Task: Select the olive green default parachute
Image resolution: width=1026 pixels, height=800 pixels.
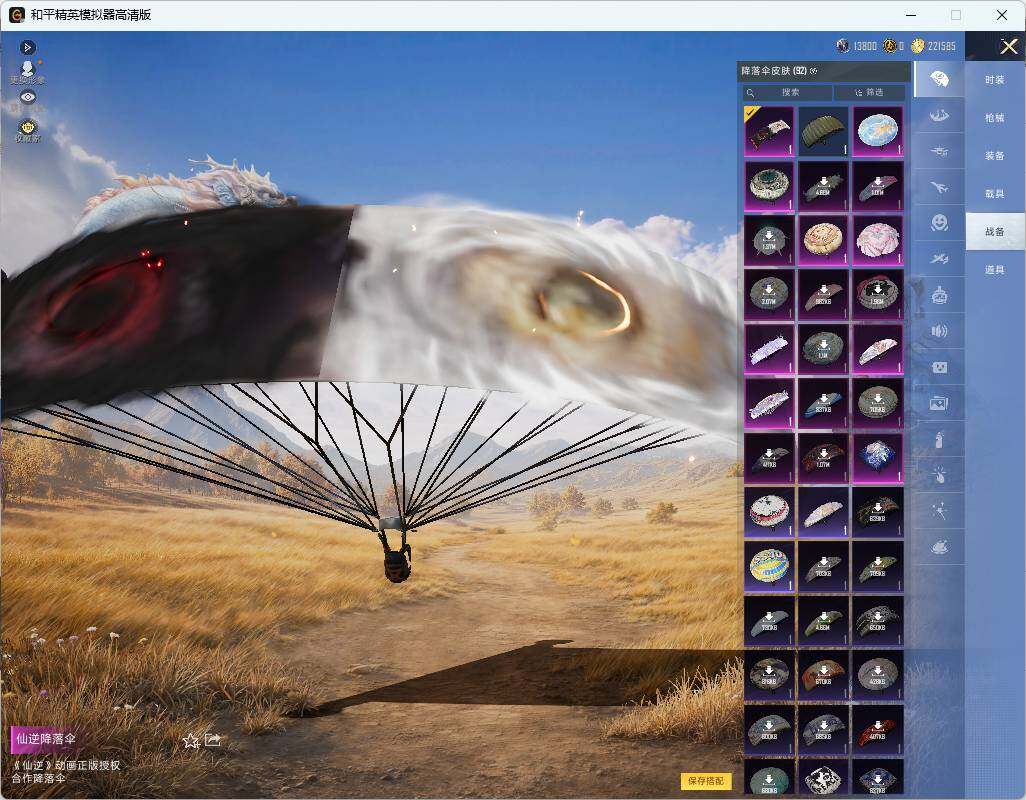Action: coord(823,131)
